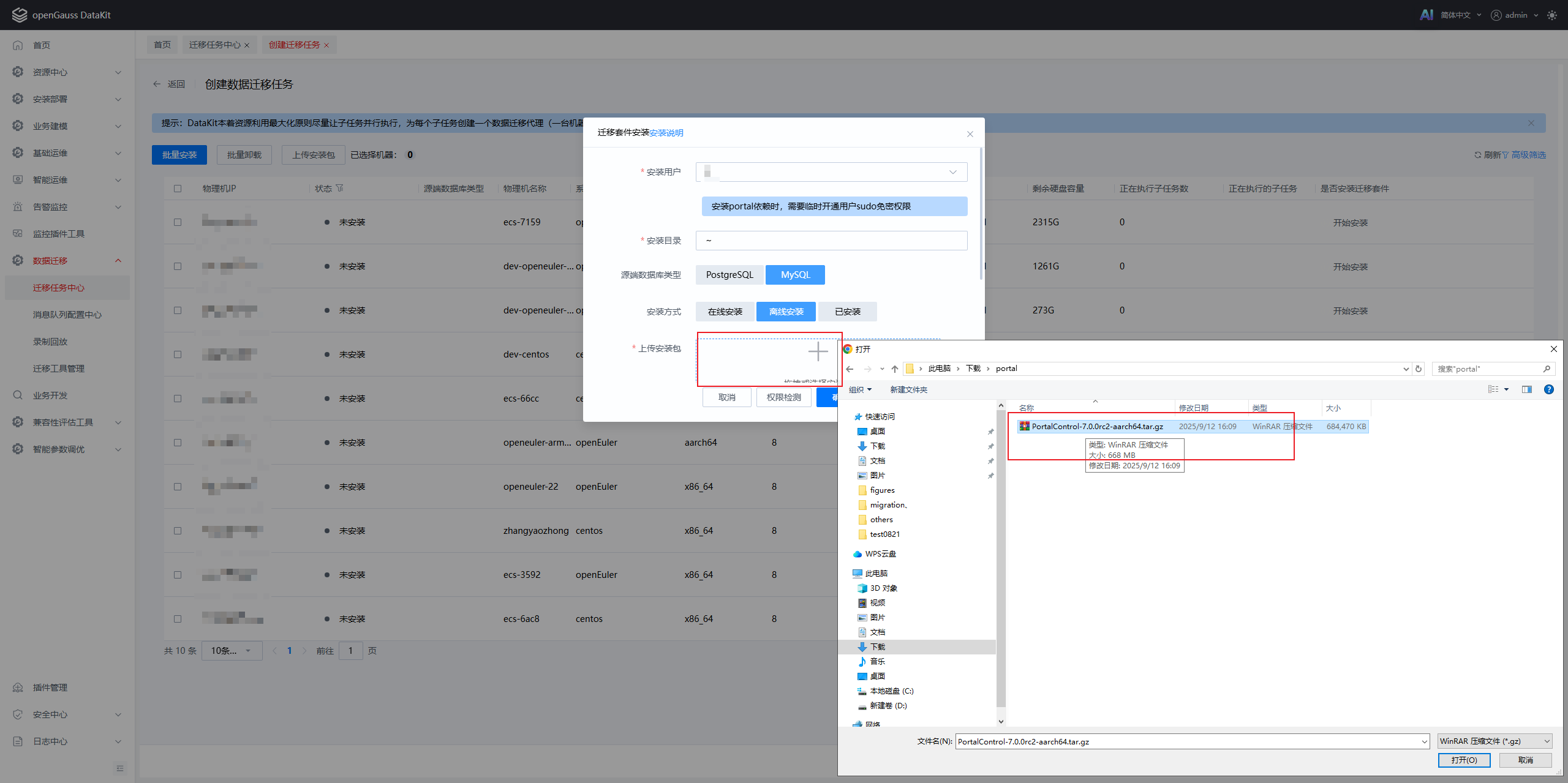
Task: Collapse the sidebar using bottom menu icon
Action: click(x=120, y=768)
